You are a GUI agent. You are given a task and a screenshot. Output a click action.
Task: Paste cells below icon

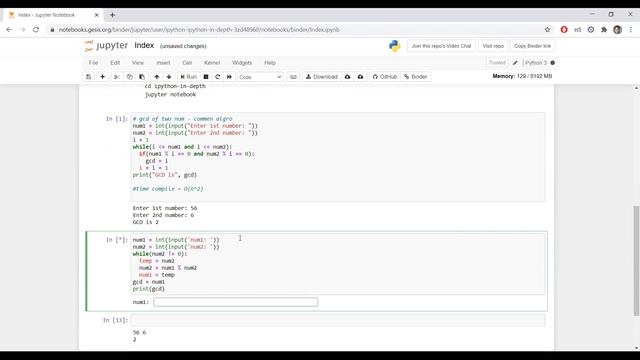[142, 77]
